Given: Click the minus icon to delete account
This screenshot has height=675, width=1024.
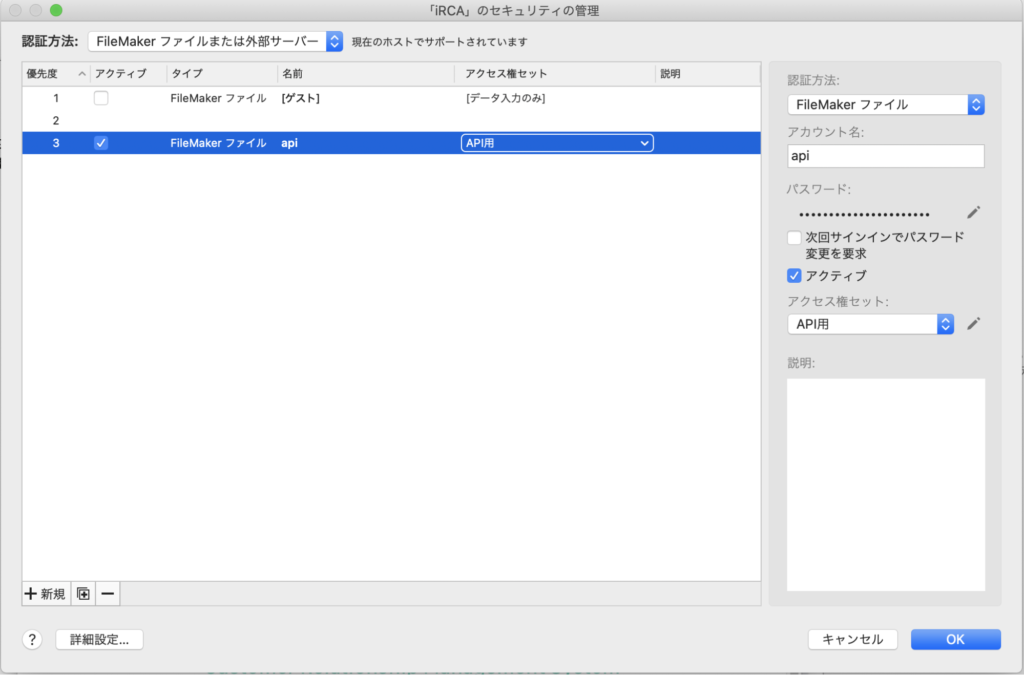Looking at the screenshot, I should [108, 593].
